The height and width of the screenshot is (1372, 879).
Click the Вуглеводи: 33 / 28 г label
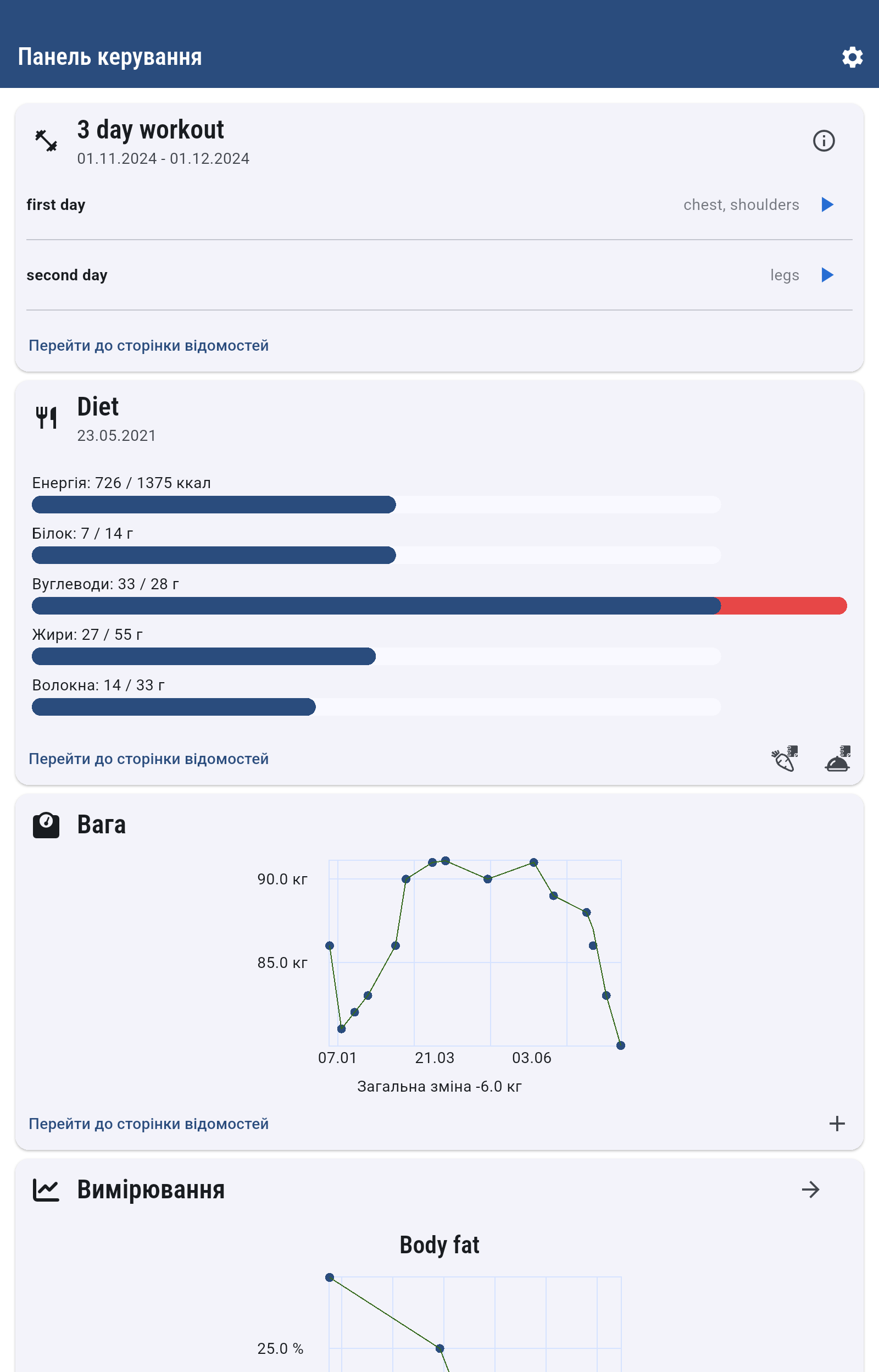pos(105,584)
